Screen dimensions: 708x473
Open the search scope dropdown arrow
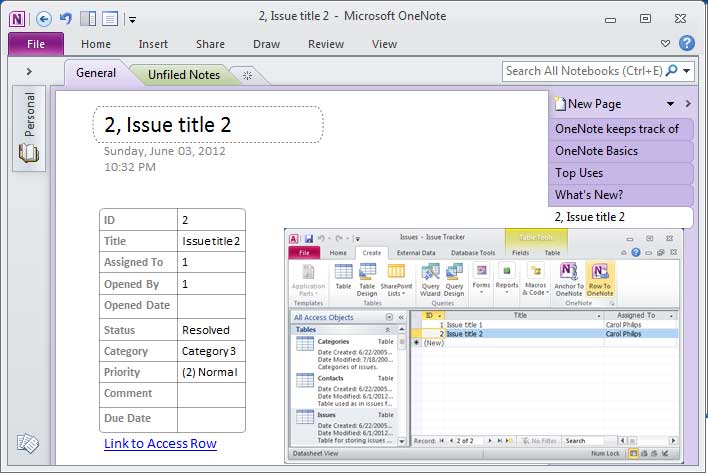pyautogui.click(x=687, y=71)
